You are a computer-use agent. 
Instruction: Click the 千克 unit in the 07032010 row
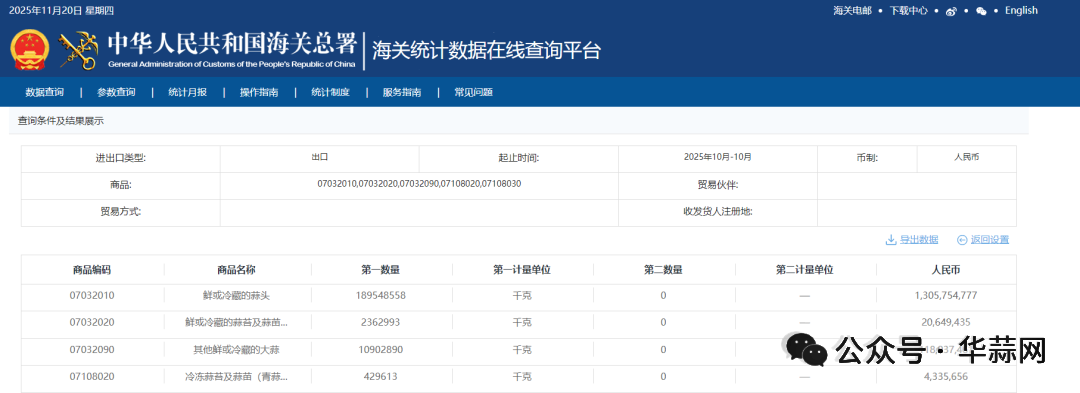(x=522, y=295)
